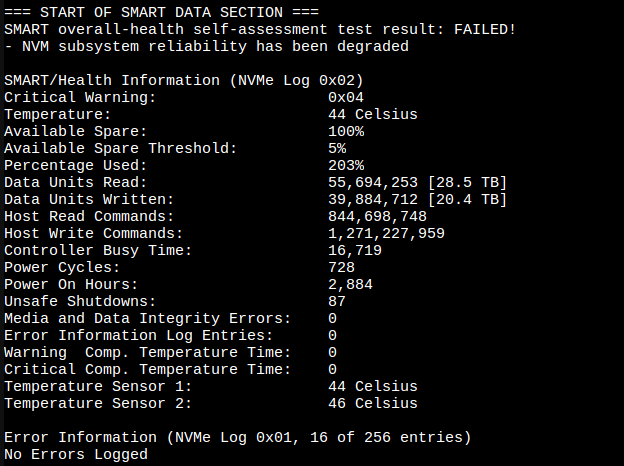The image size is (624, 466).
Task: Click the Temperature Sensor 1 value 44 Celsius
Action: tap(373, 386)
